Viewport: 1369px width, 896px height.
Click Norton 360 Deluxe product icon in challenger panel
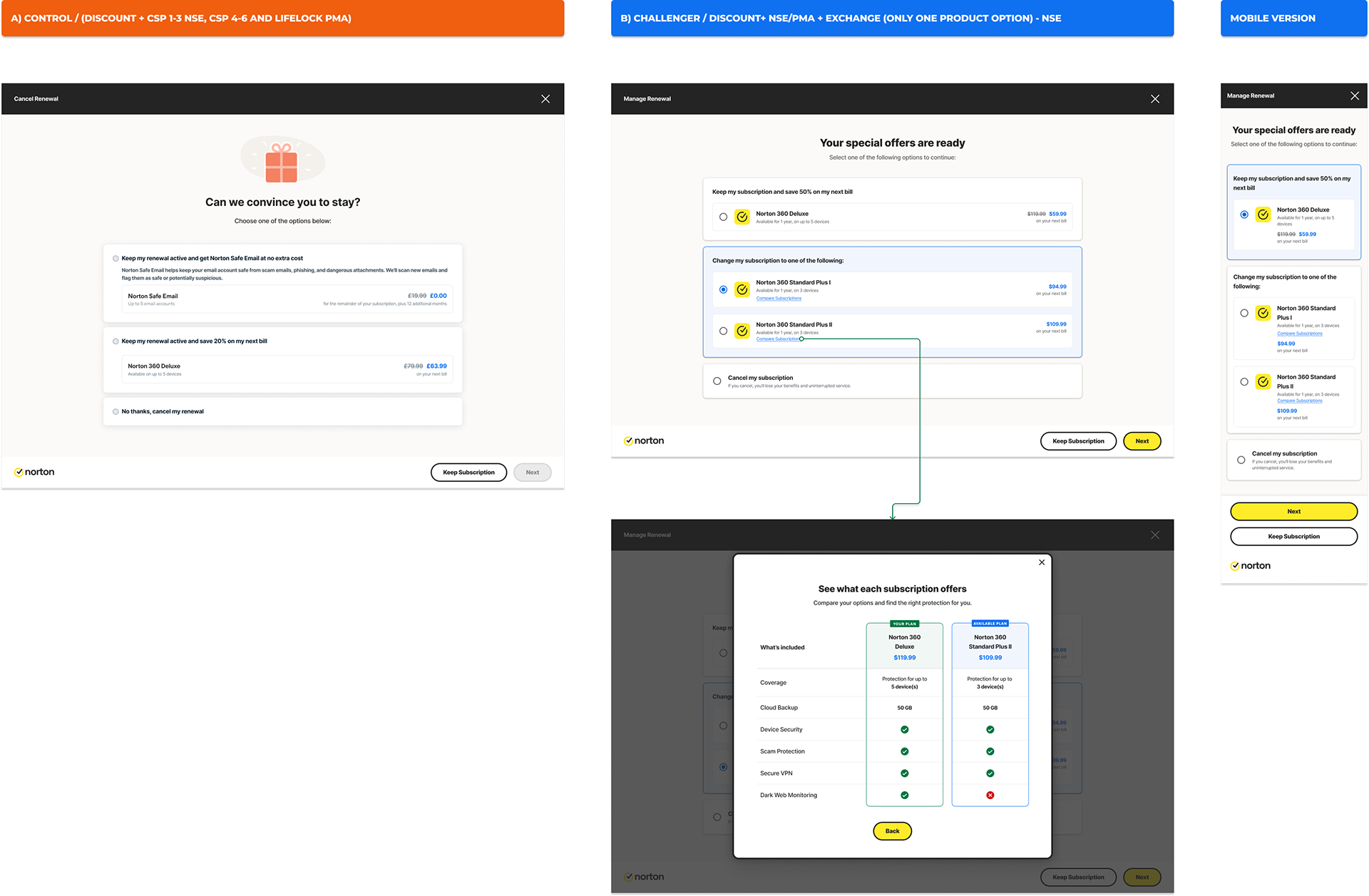[x=742, y=217]
